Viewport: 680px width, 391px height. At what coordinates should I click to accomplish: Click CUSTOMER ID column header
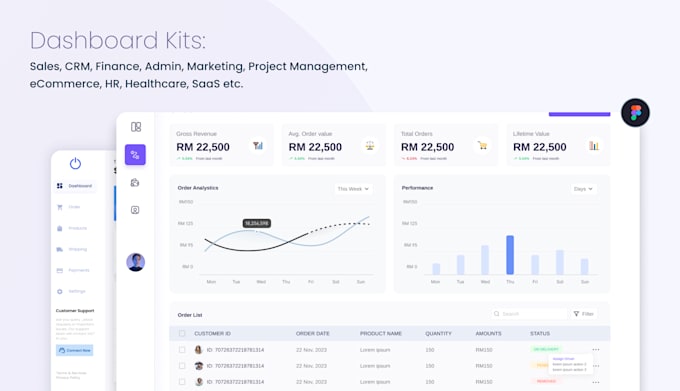coord(212,333)
